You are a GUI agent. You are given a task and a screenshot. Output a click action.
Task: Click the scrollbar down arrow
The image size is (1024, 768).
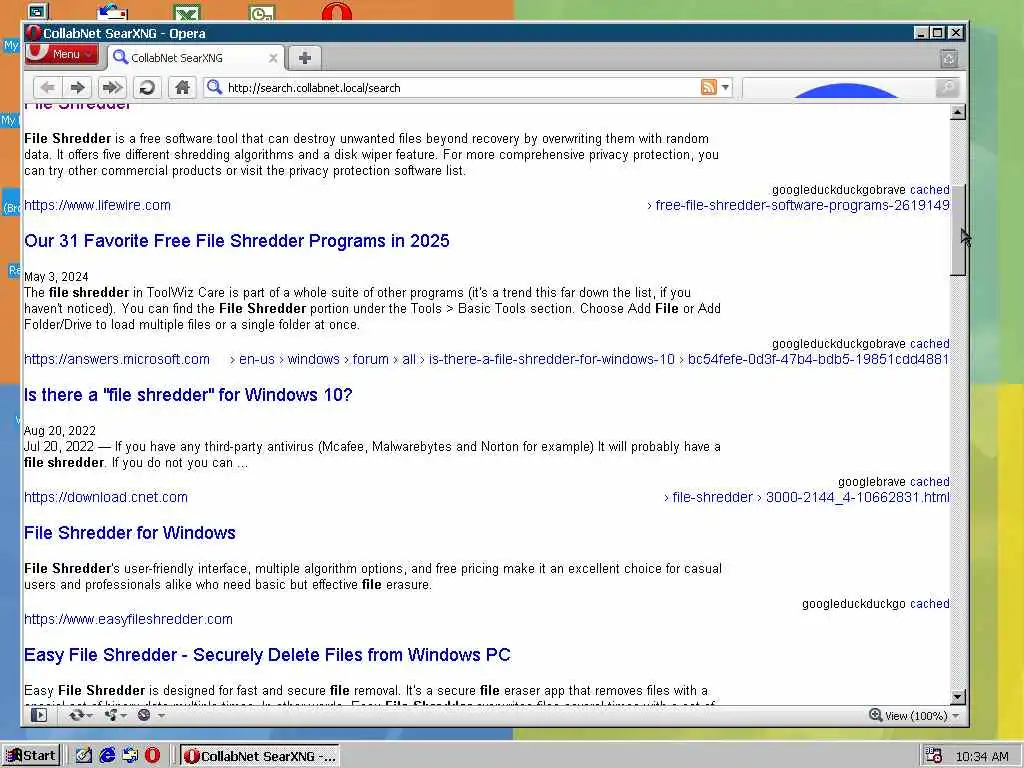957,697
